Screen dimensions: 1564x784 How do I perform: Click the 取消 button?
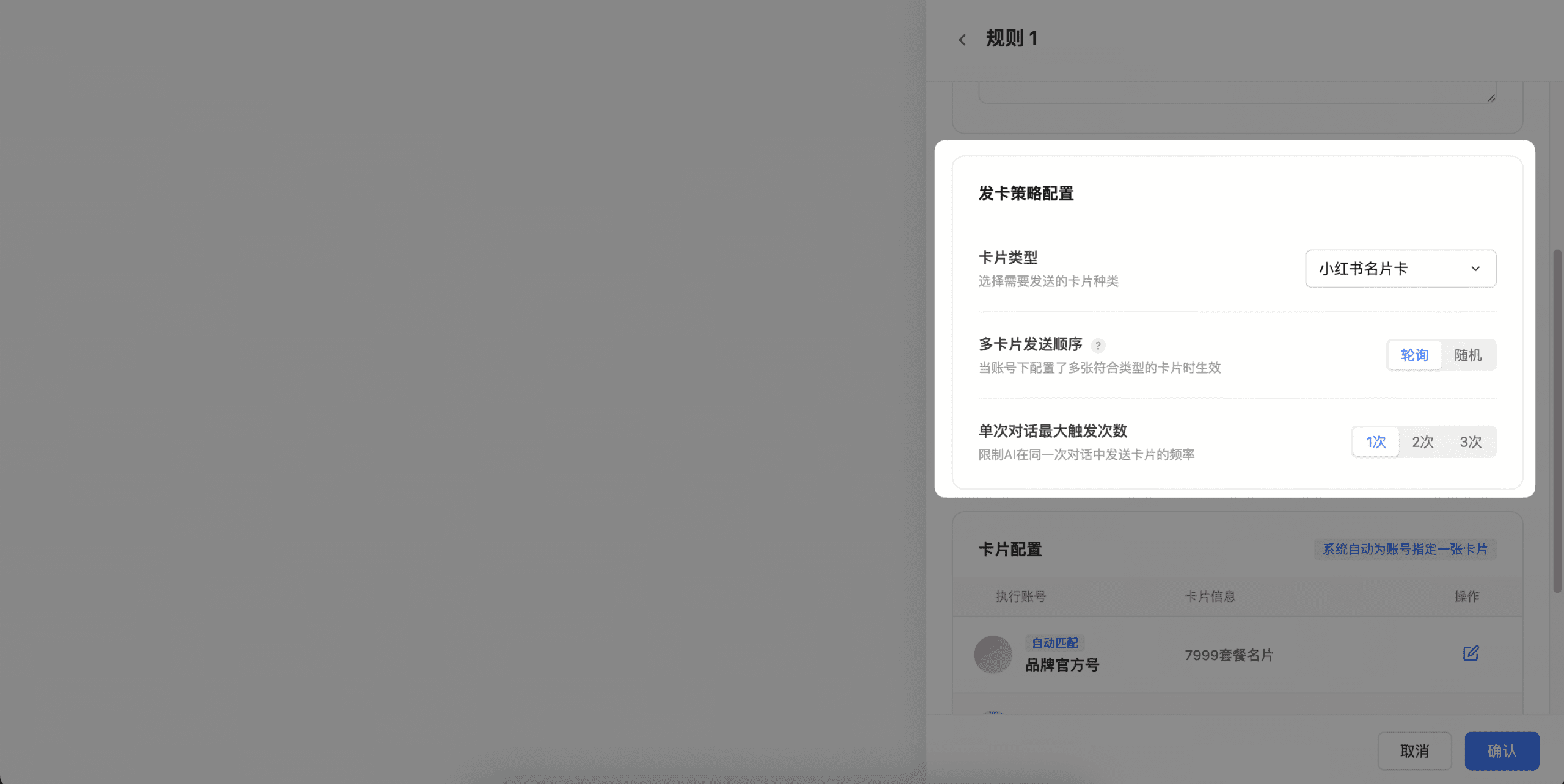coord(1414,751)
